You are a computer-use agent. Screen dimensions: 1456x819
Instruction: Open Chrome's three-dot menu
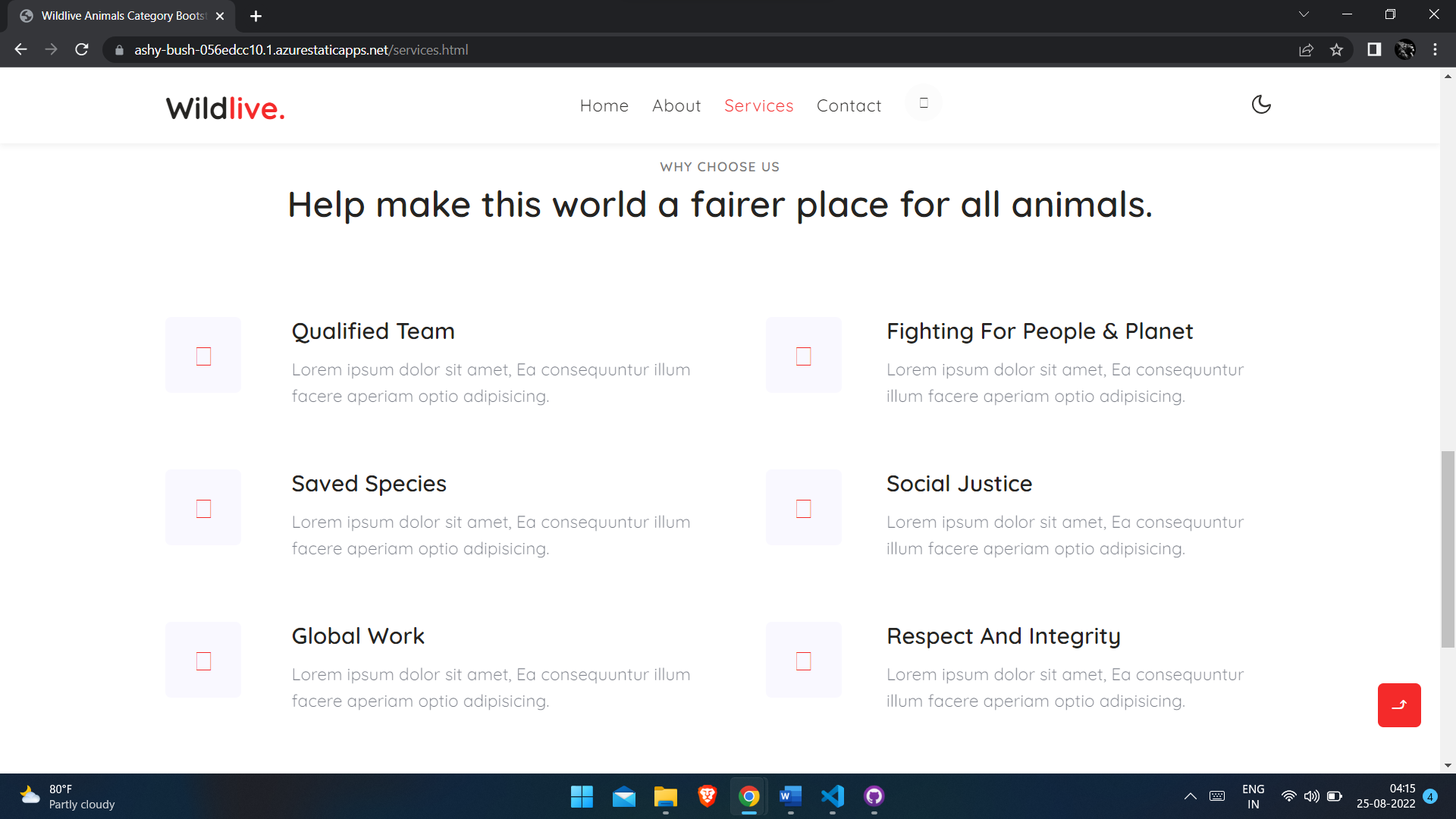[x=1435, y=50]
